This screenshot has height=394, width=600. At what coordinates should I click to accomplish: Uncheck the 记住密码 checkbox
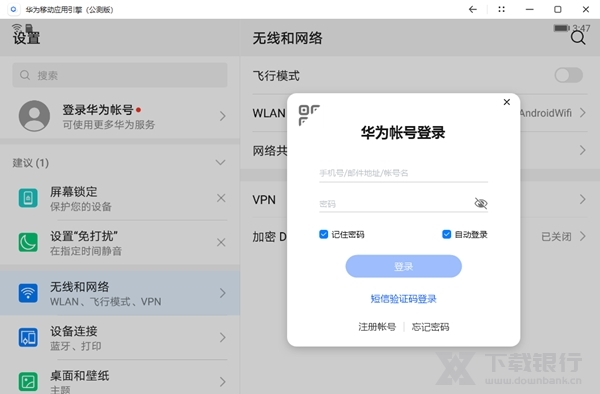pyautogui.click(x=323, y=234)
